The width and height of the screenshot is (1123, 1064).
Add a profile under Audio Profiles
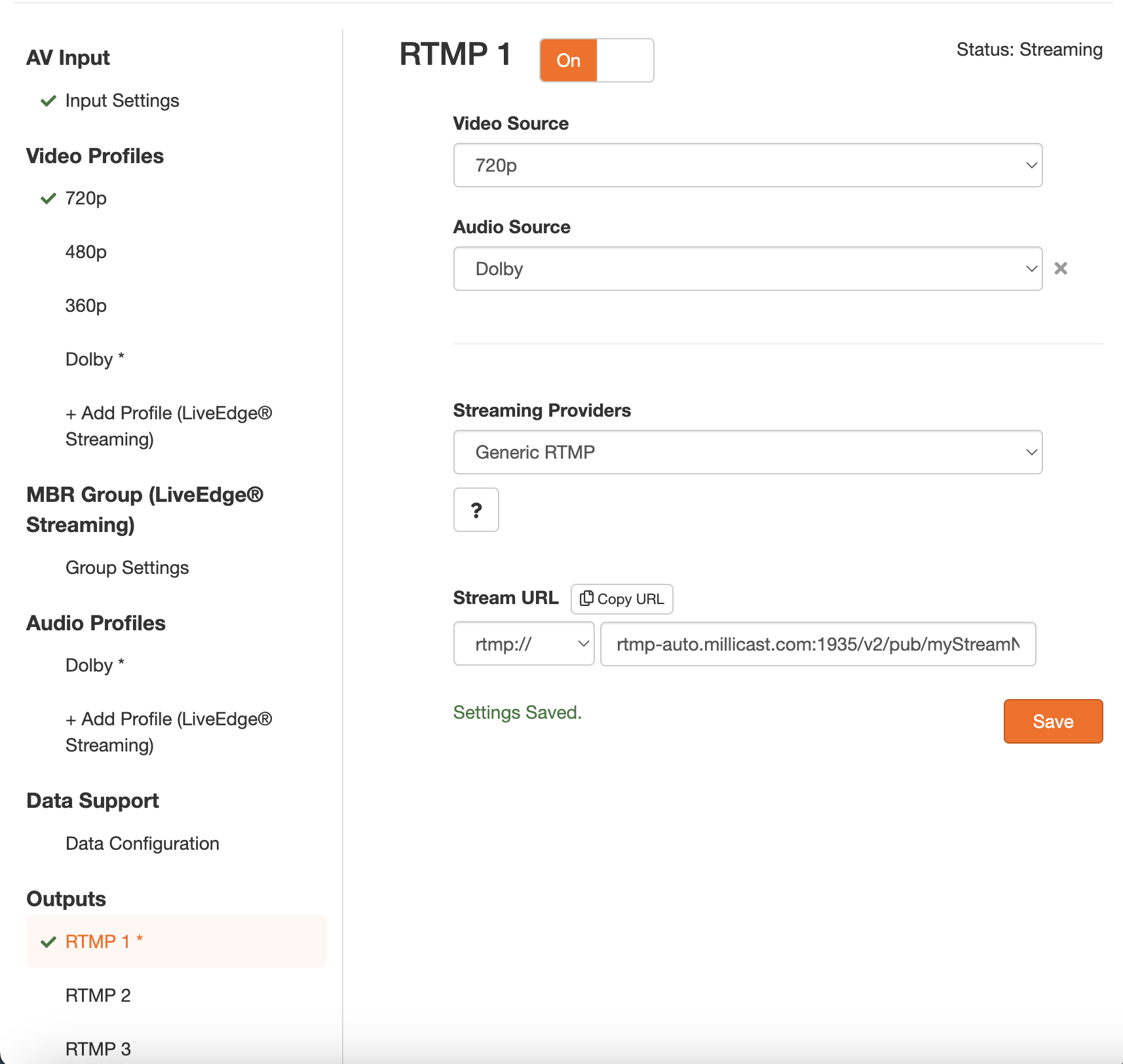[168, 732]
